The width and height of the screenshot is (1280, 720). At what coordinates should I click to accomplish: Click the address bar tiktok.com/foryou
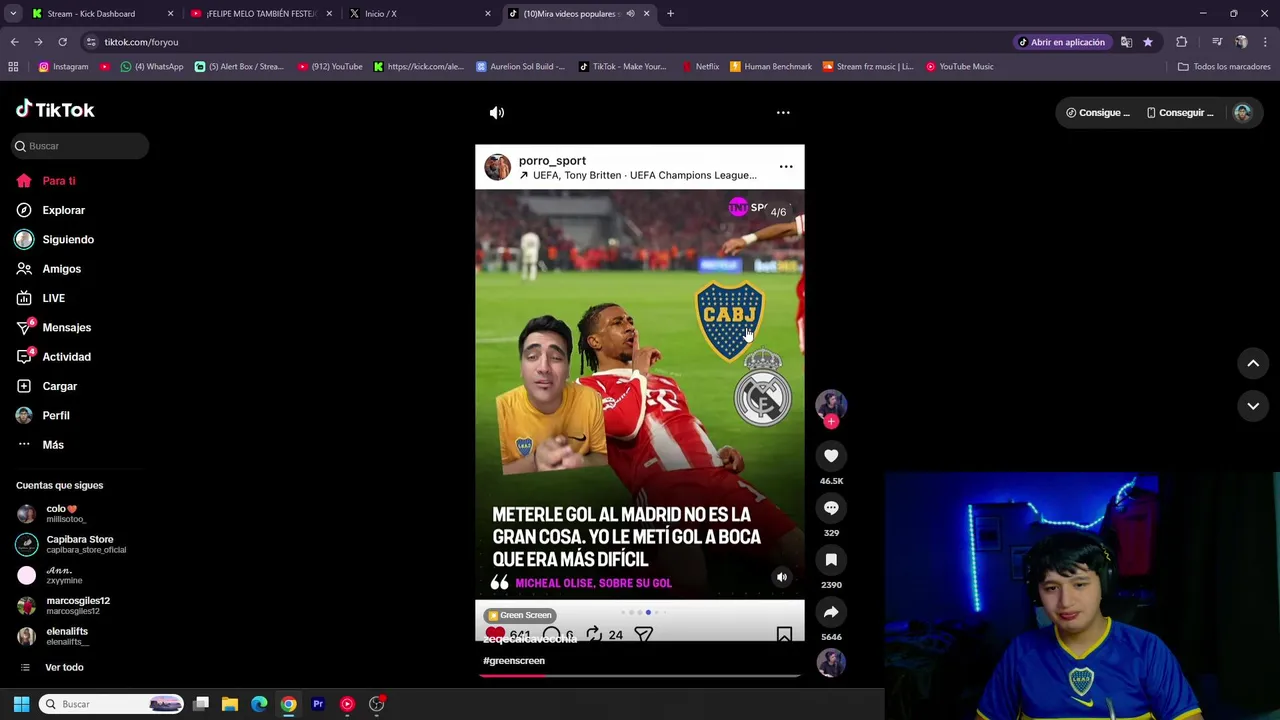pos(141,42)
